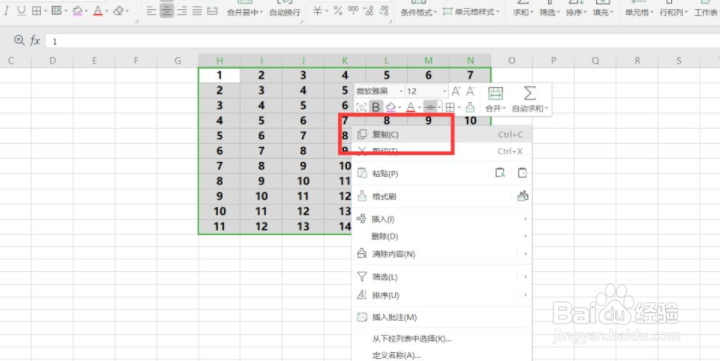
Task: Click the italic button in the ribbon
Action: 6,11
